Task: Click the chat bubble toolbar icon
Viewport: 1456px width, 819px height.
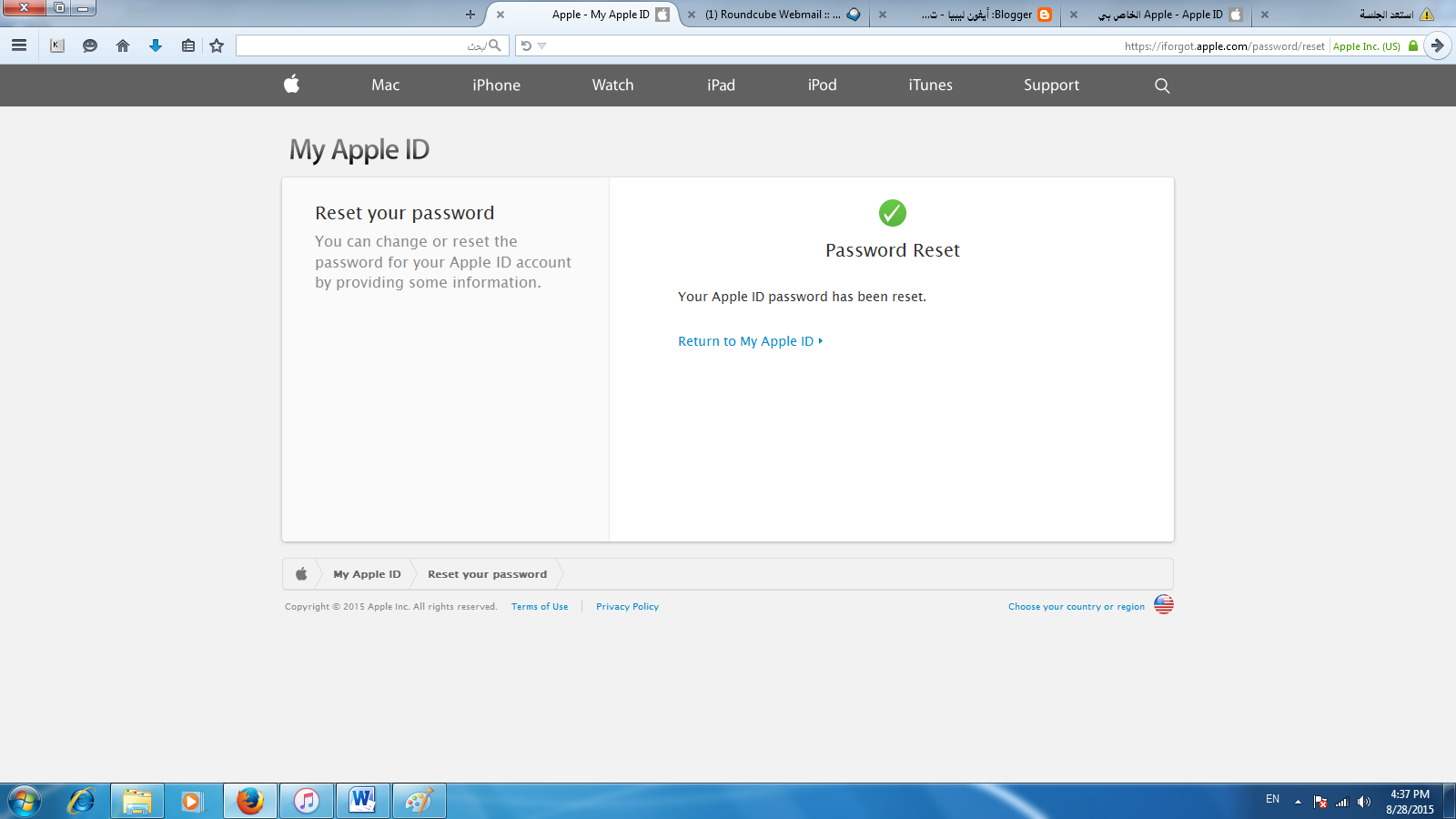Action: point(90,45)
